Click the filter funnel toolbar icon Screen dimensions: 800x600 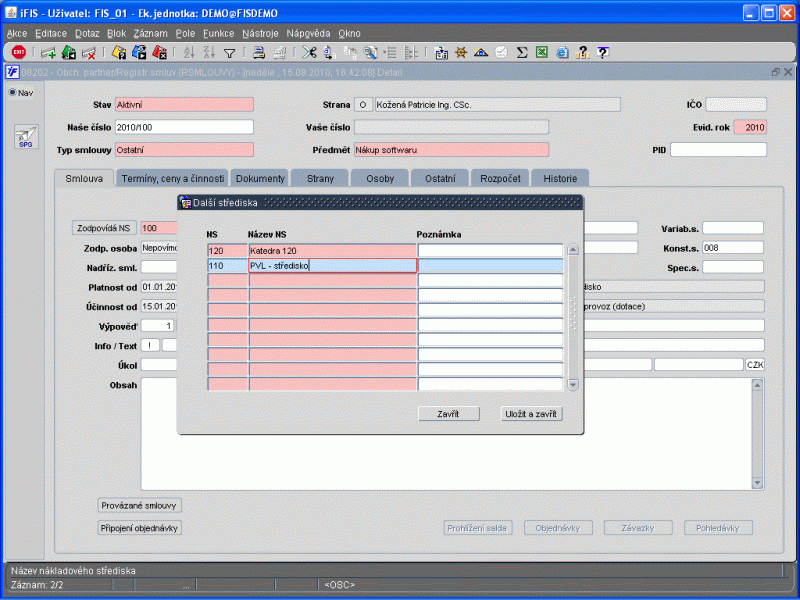[x=229, y=53]
